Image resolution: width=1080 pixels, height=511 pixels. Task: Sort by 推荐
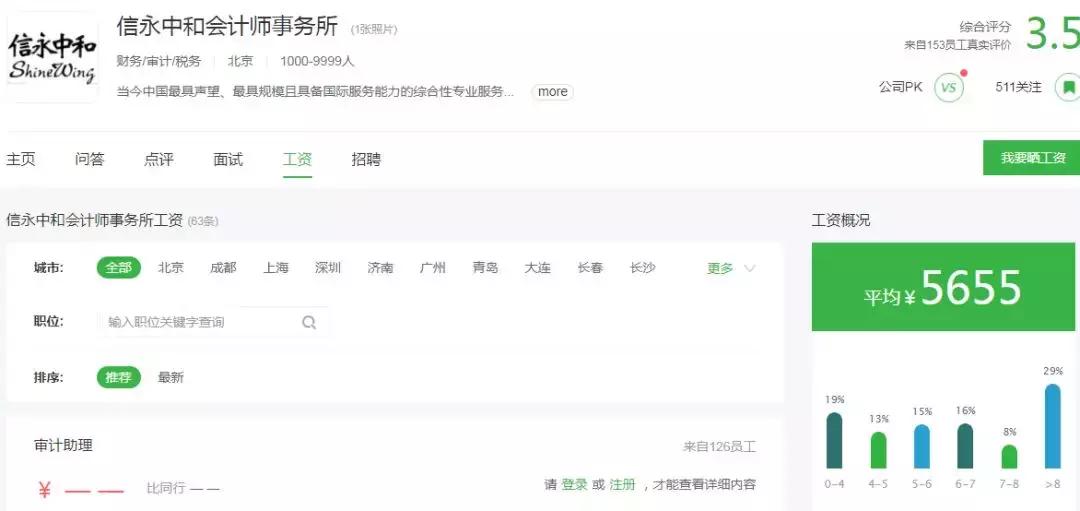(118, 377)
